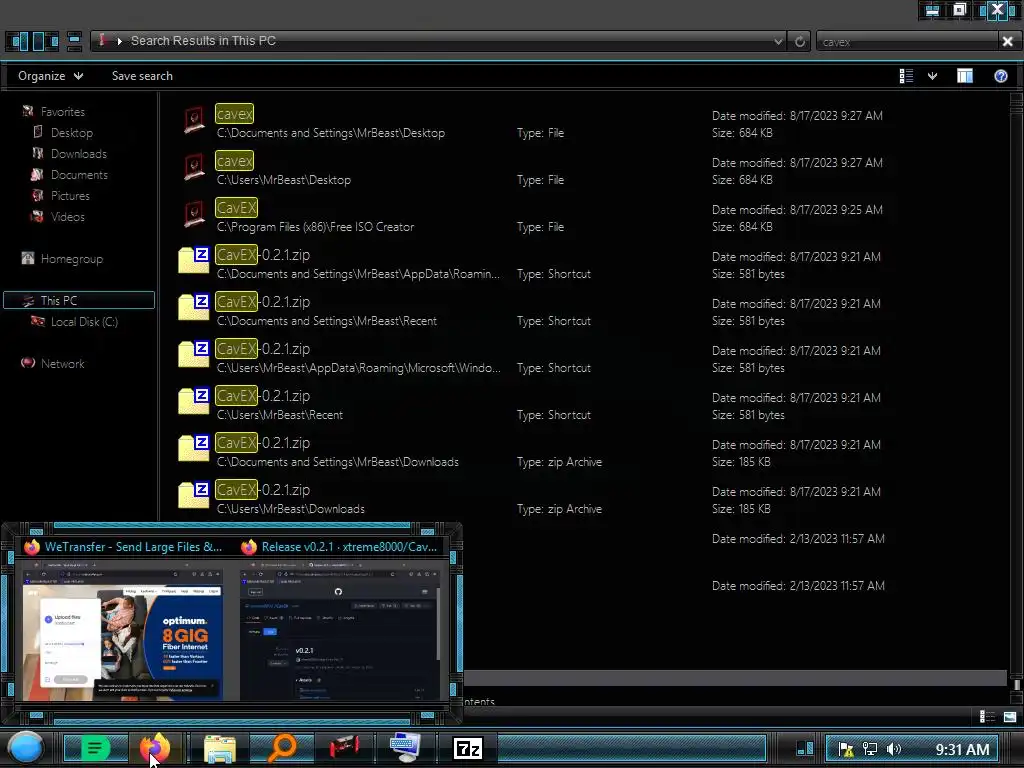Click the Save search button
Screen dimensions: 1024x768
pyautogui.click(x=142, y=76)
